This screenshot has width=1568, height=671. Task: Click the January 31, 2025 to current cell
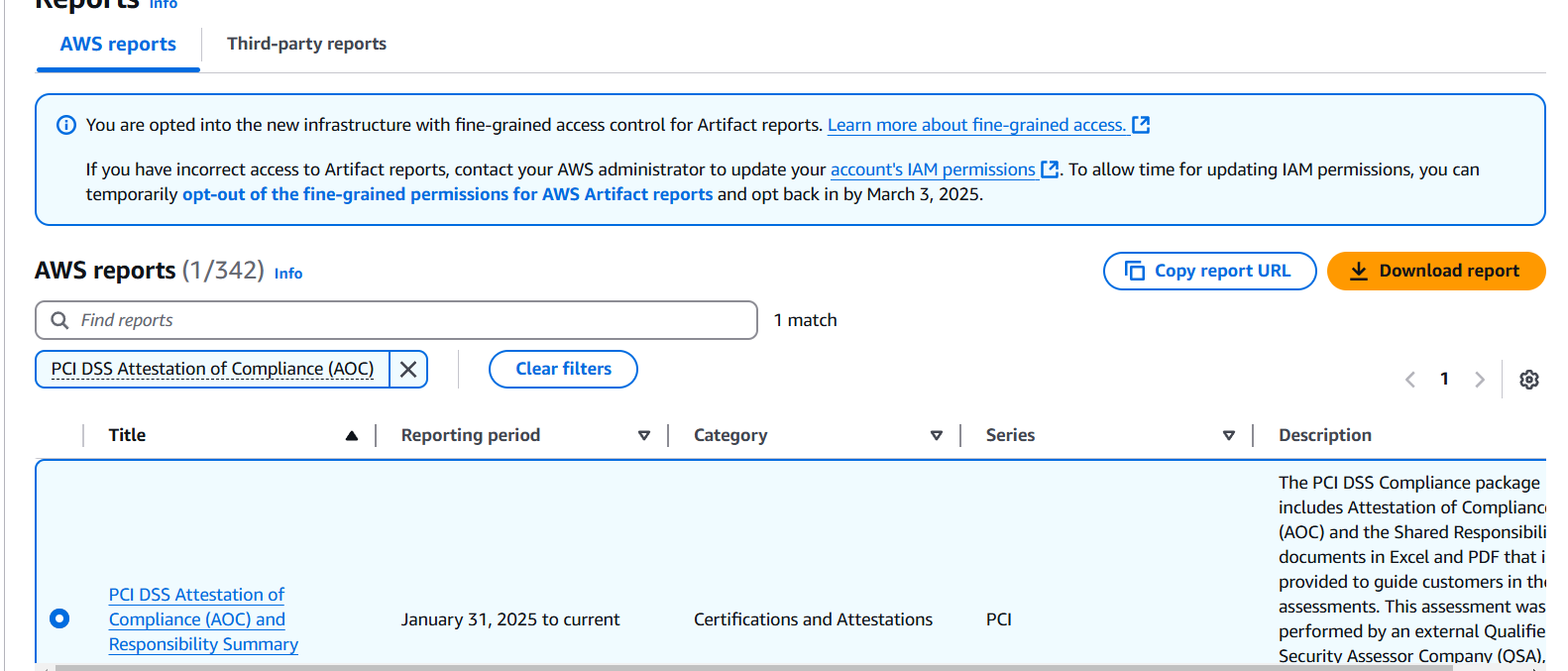510,619
